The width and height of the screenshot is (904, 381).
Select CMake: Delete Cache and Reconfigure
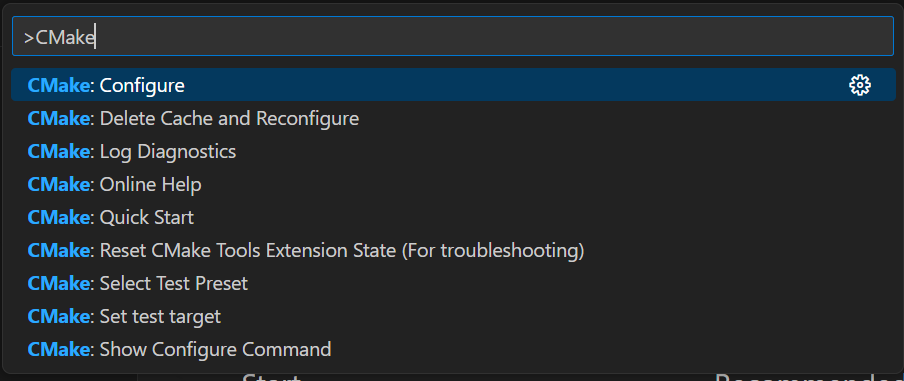click(453, 118)
